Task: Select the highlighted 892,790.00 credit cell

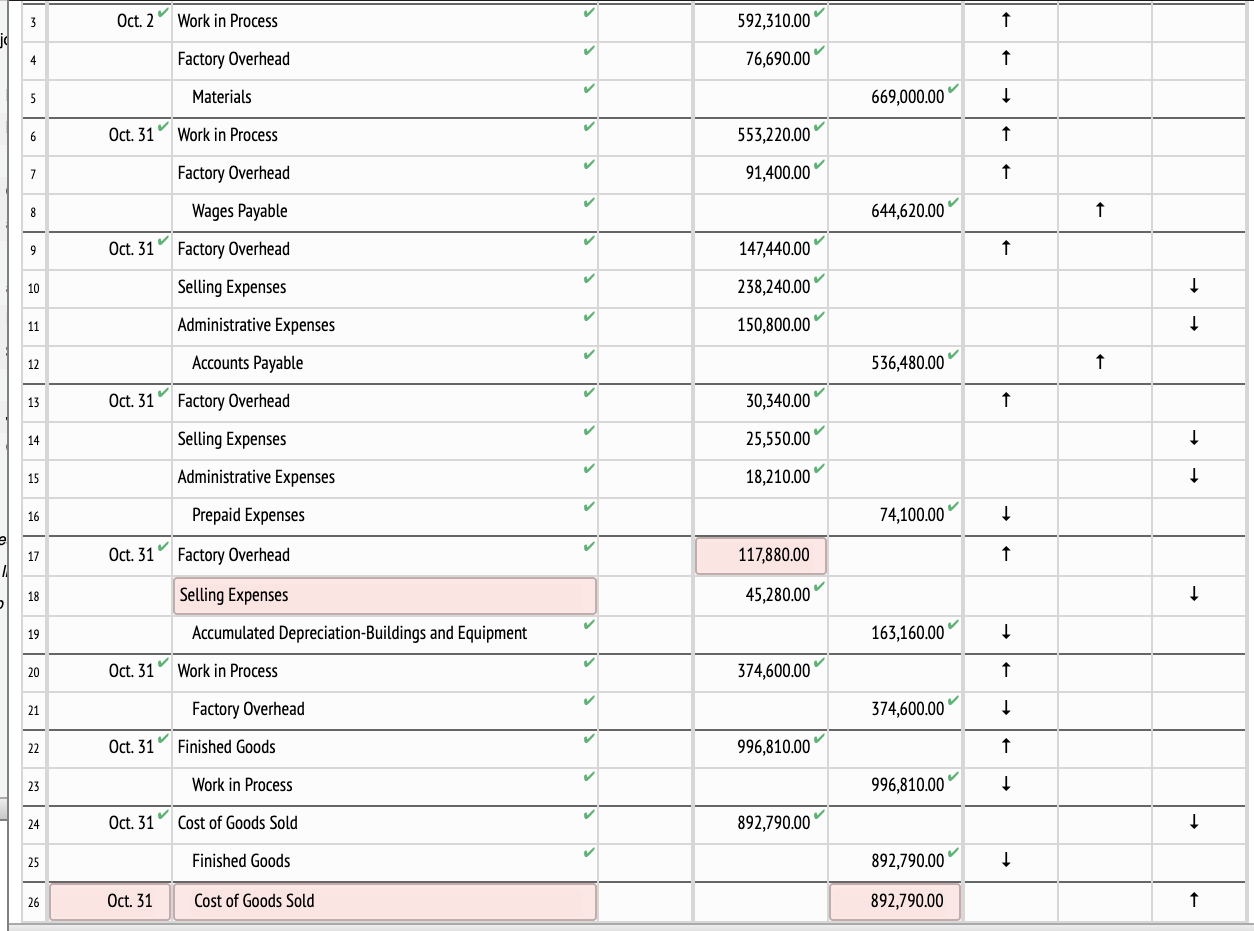Action: click(895, 901)
